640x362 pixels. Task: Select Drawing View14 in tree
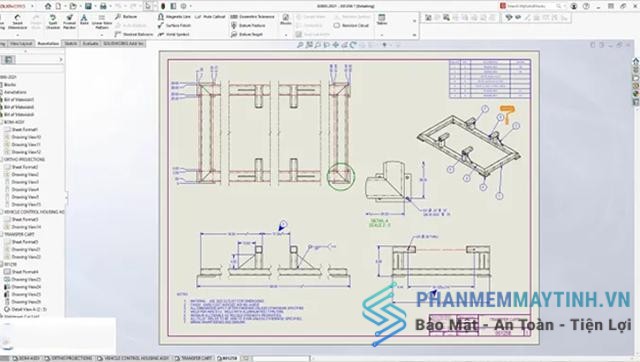[x=26, y=227]
